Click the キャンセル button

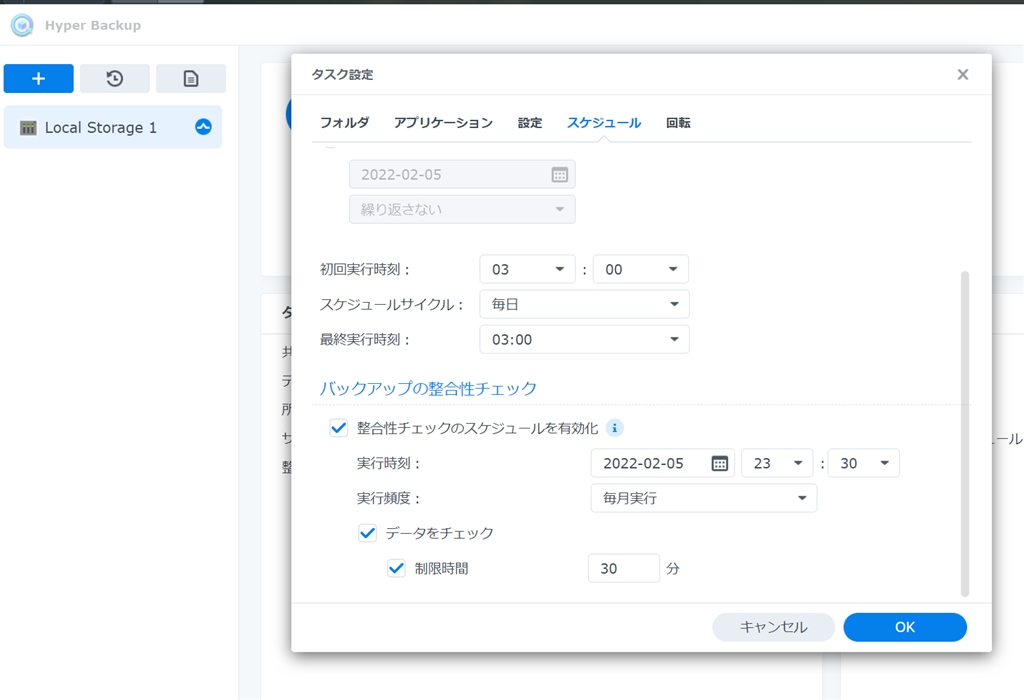[773, 627]
